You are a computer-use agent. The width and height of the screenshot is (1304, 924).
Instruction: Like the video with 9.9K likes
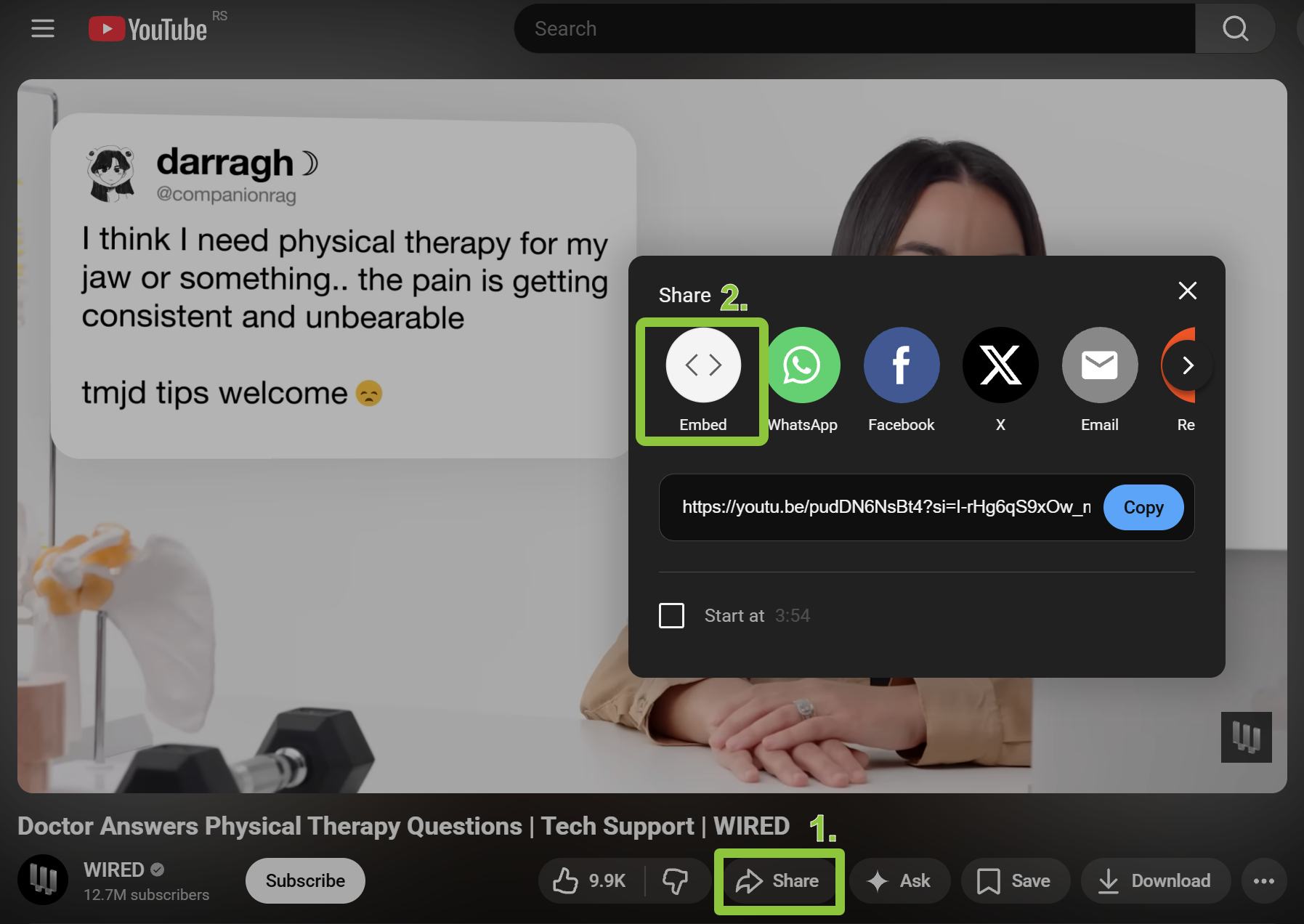pyautogui.click(x=590, y=880)
